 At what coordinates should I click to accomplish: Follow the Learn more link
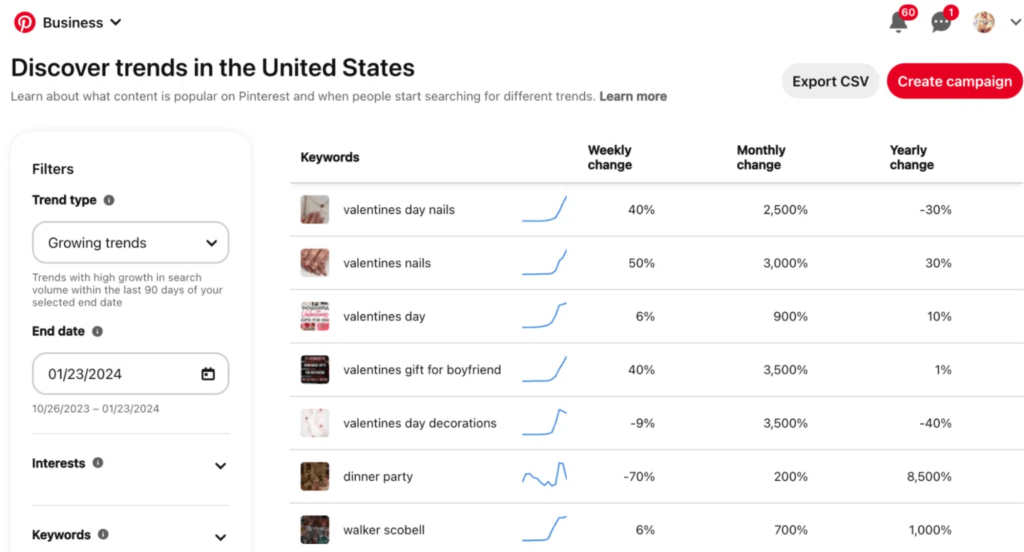click(633, 97)
